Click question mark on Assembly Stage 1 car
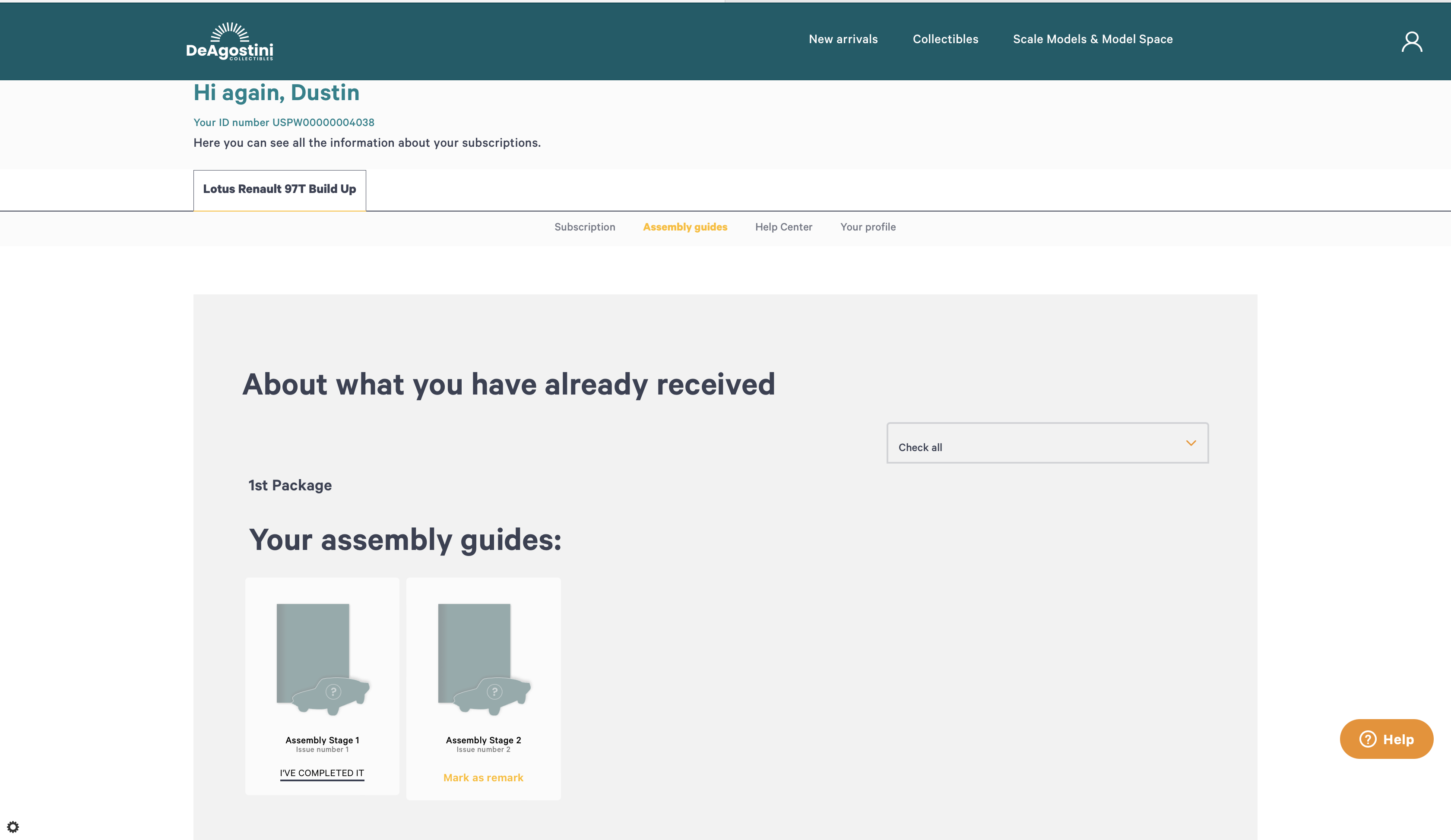 pos(333,692)
